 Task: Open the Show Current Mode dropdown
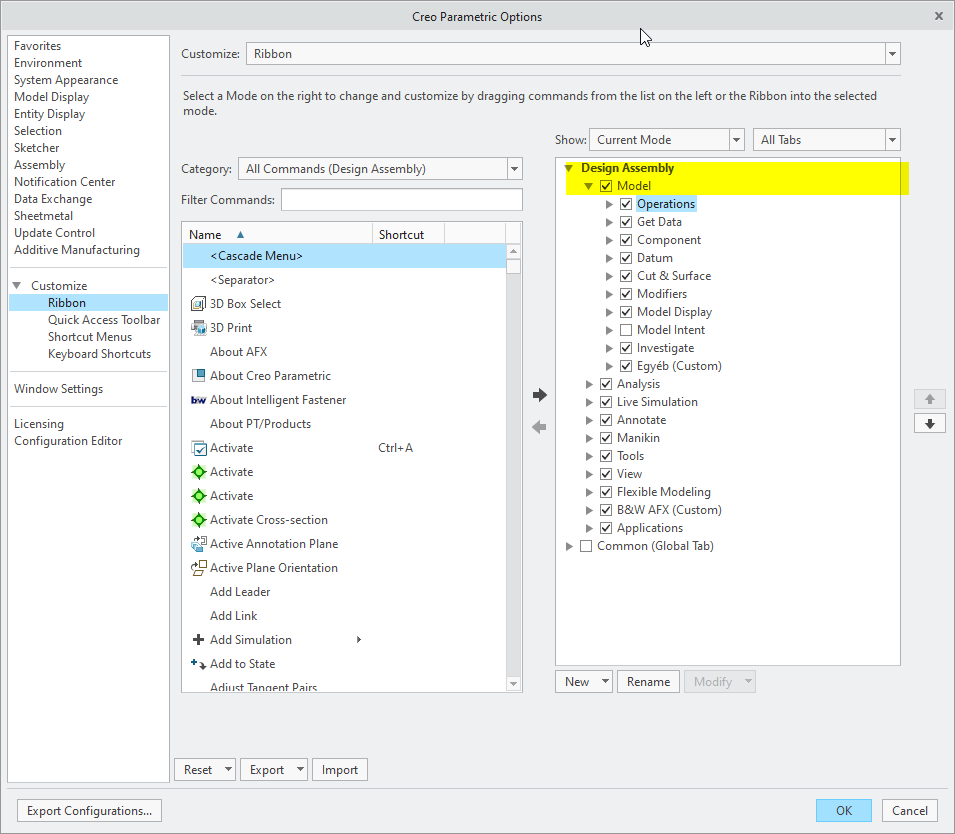click(x=736, y=140)
